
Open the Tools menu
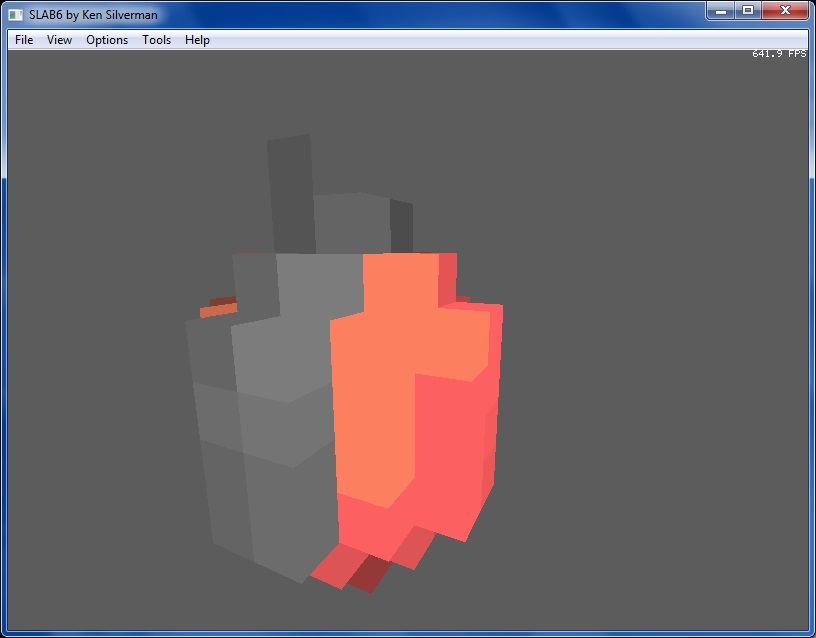click(x=156, y=40)
